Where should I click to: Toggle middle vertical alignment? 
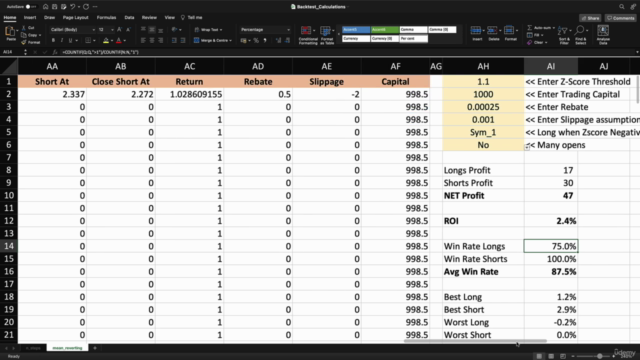pyautogui.click(x=152, y=29)
